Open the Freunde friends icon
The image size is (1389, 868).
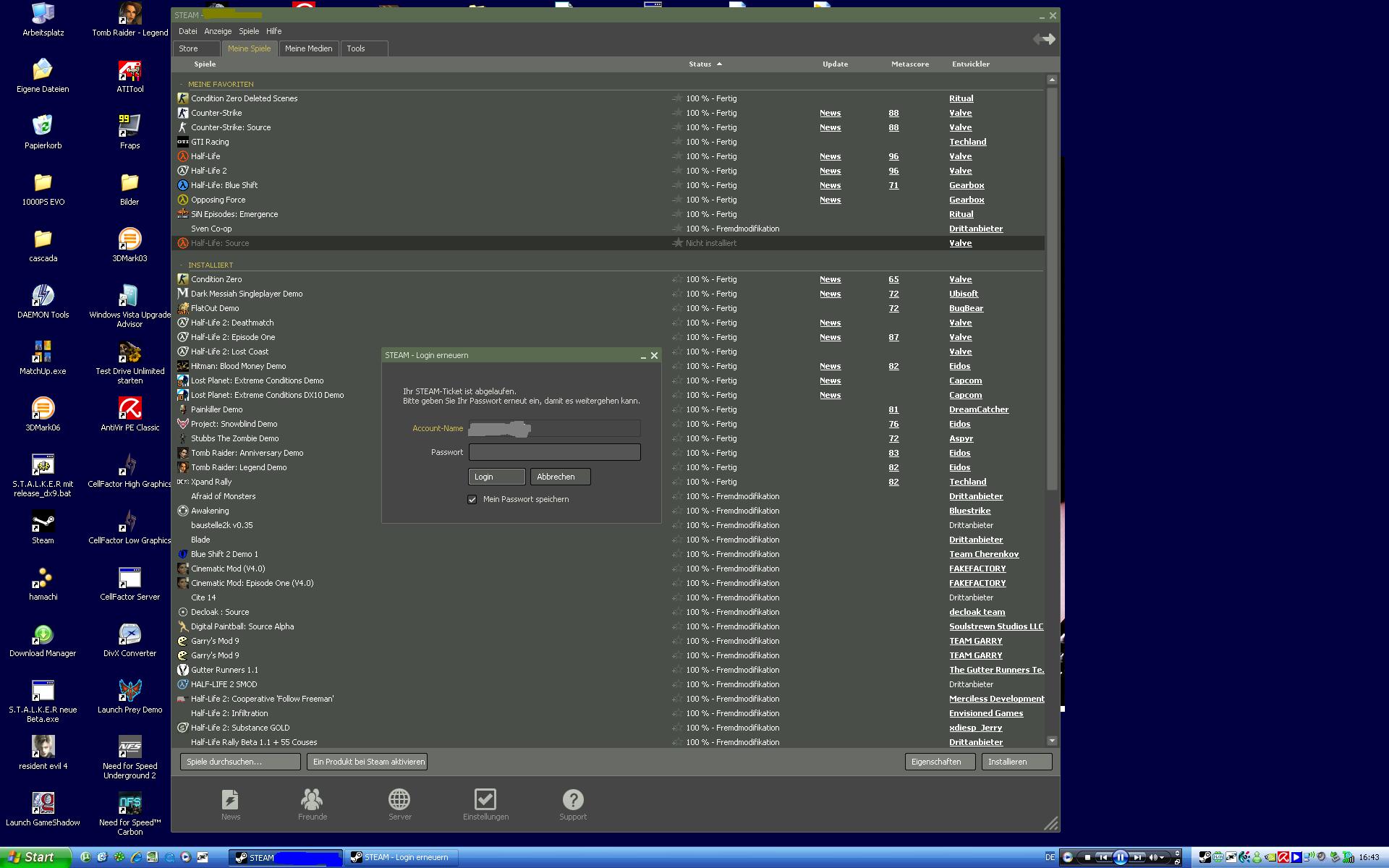pos(312,800)
